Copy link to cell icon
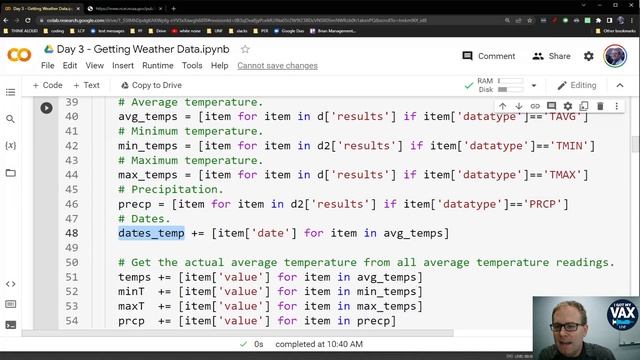The width and height of the screenshot is (640, 360). coord(535,106)
